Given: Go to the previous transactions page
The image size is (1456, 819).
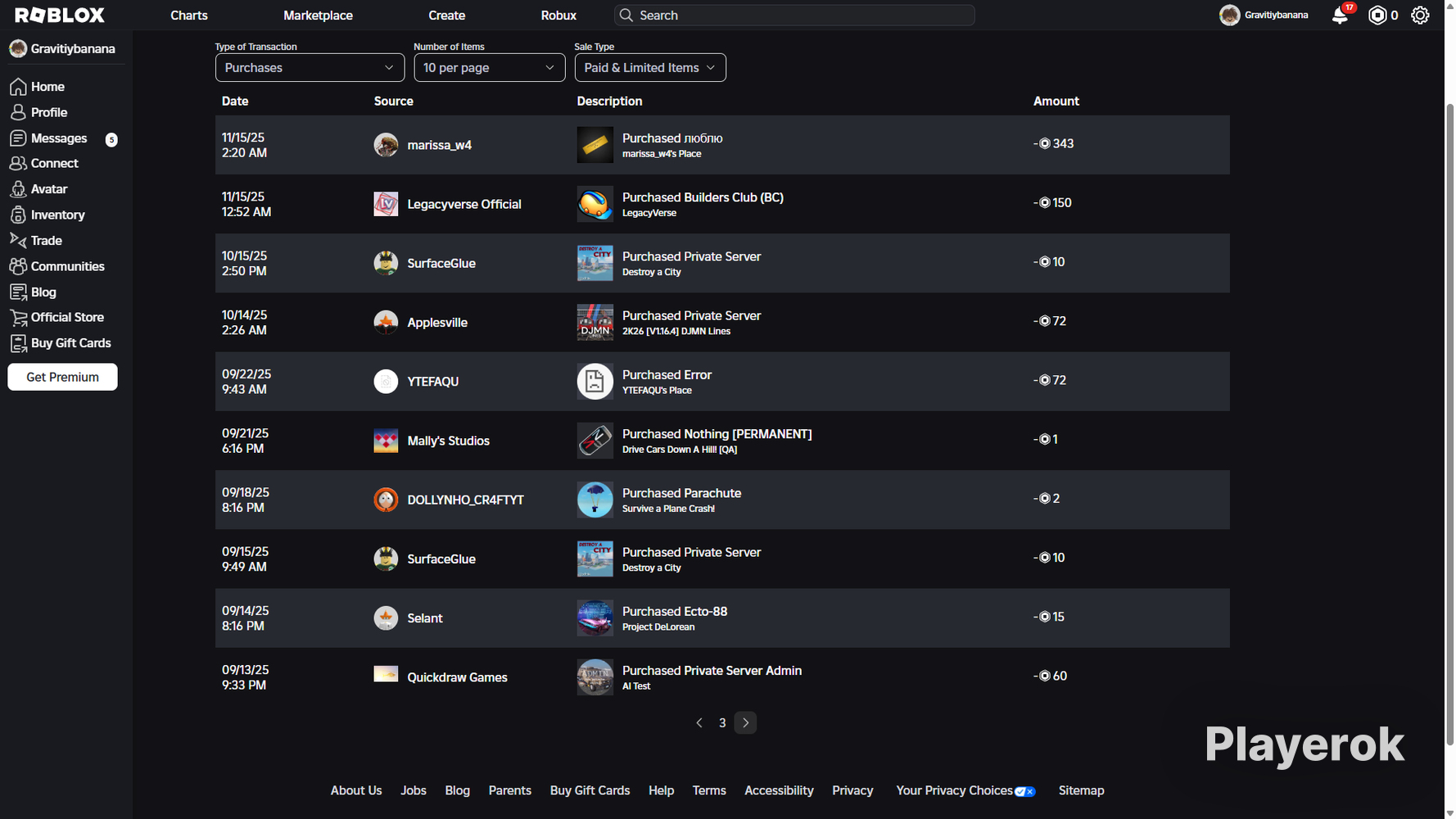Looking at the screenshot, I should pyautogui.click(x=699, y=723).
